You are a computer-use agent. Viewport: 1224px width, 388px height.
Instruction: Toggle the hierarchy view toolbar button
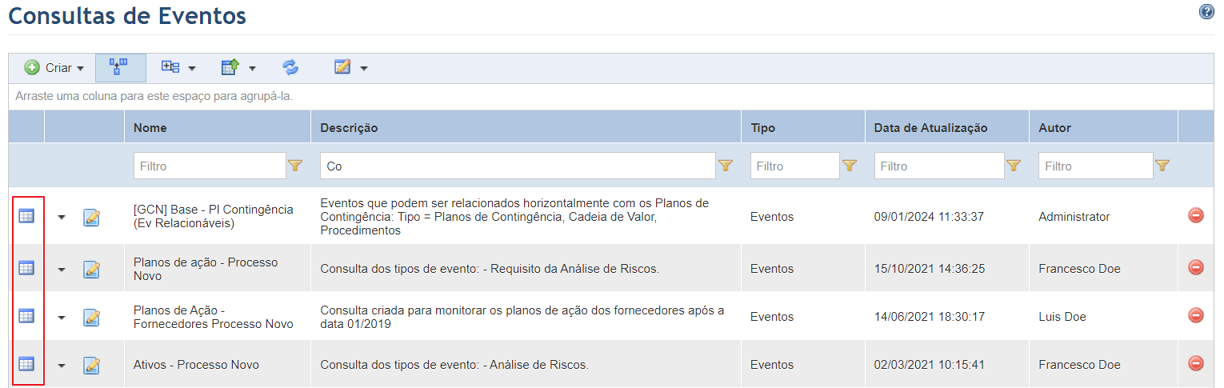tap(120, 68)
